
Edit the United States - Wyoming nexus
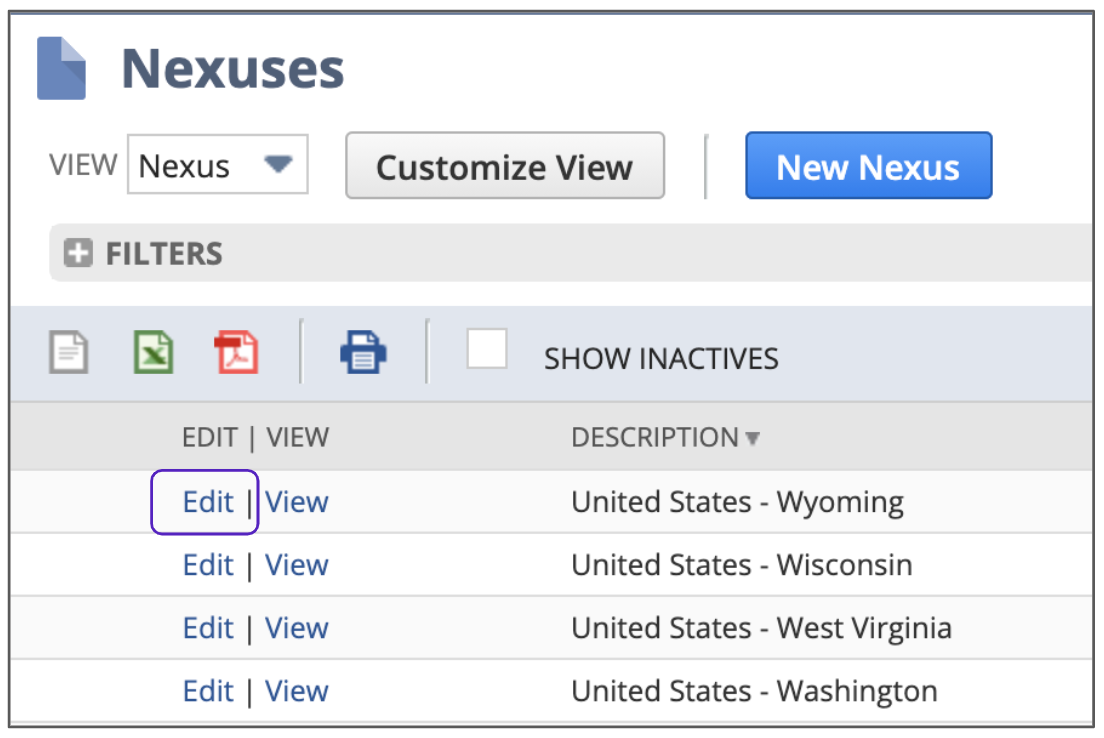click(x=207, y=502)
